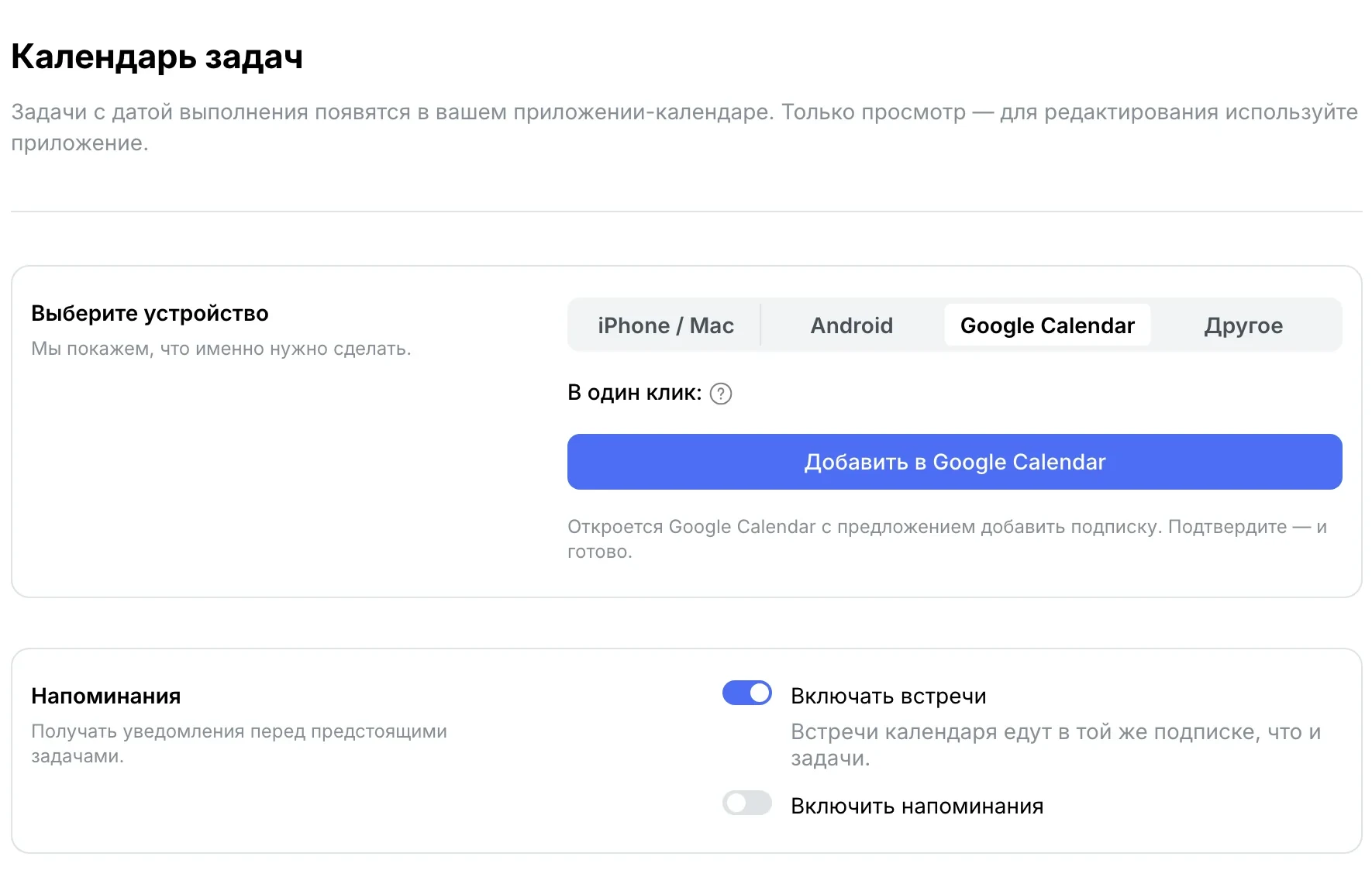Open the Другое tab
This screenshot has width=1372, height=891.
1243,325
